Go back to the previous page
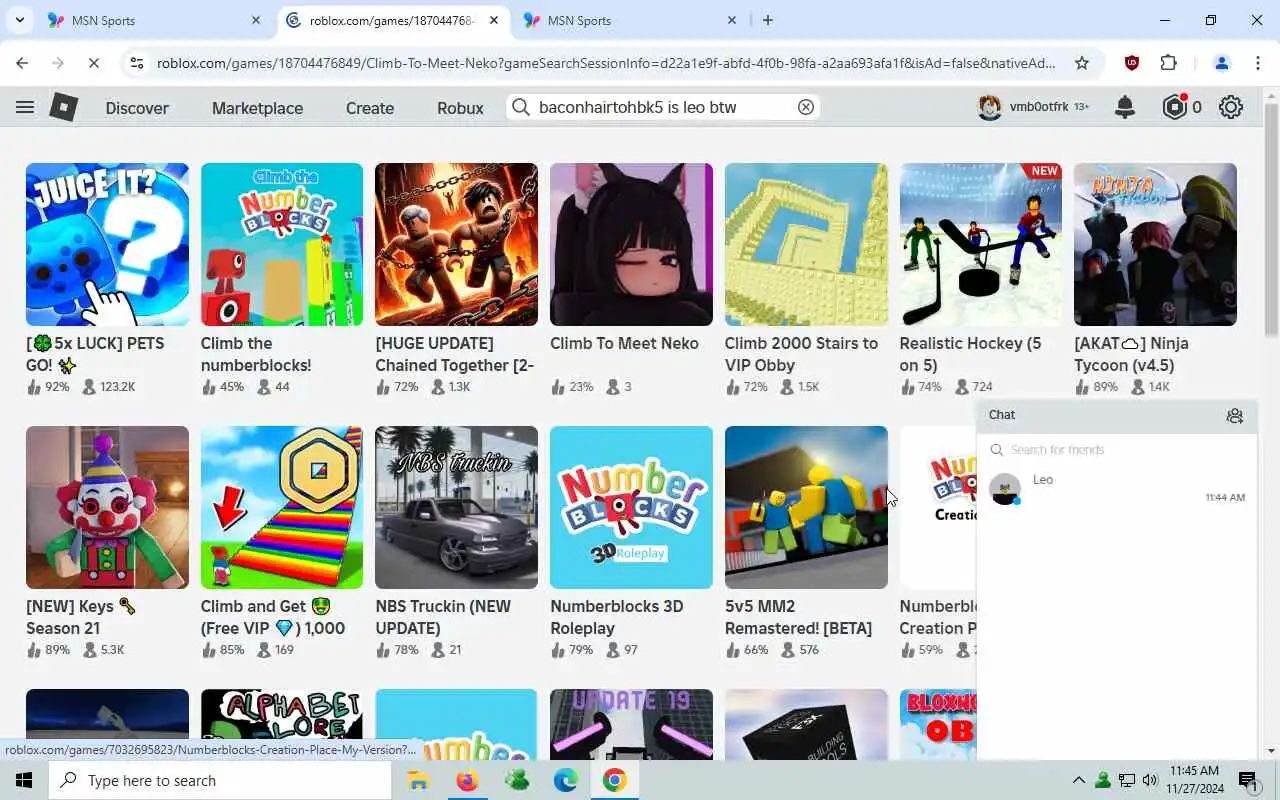 tap(22, 63)
